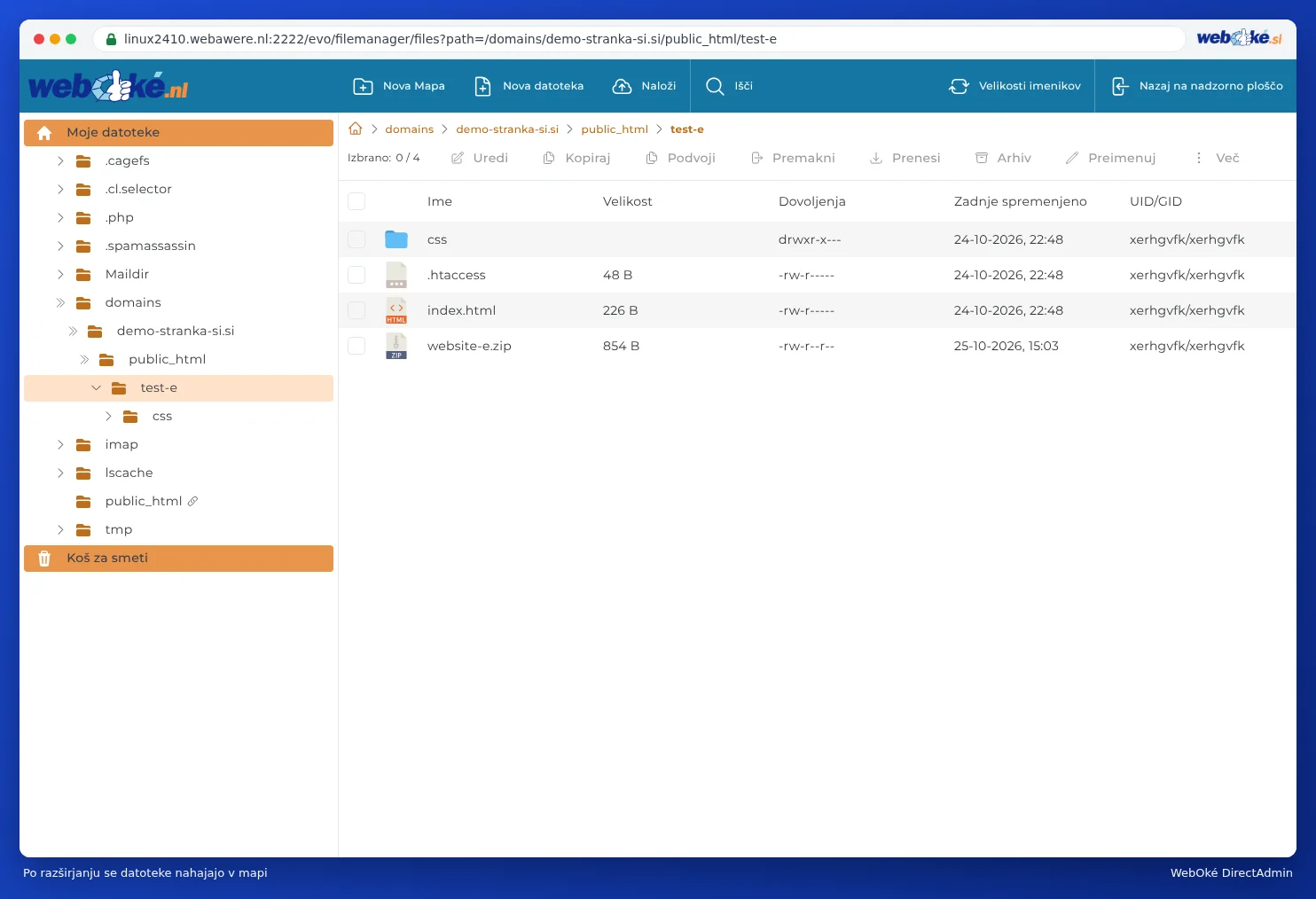
Task: Click the Nova Mapa new folder icon
Action: coord(363,86)
